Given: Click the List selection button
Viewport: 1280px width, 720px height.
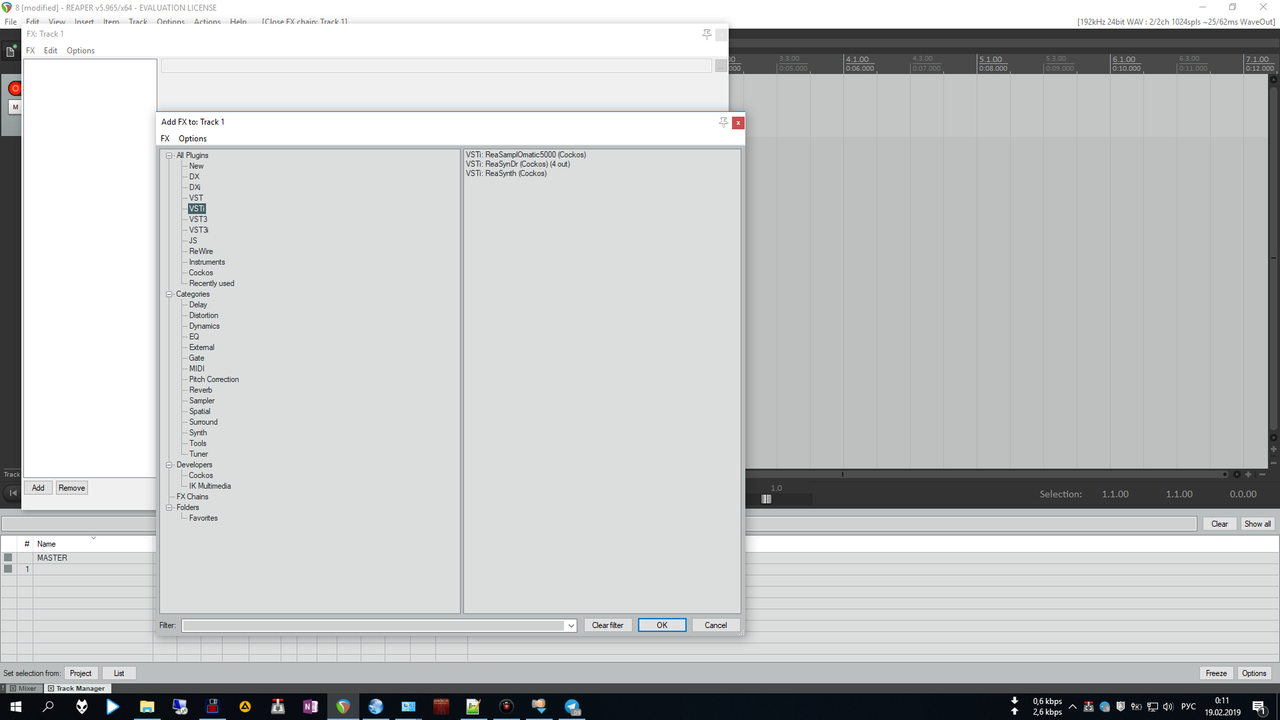Looking at the screenshot, I should point(119,673).
